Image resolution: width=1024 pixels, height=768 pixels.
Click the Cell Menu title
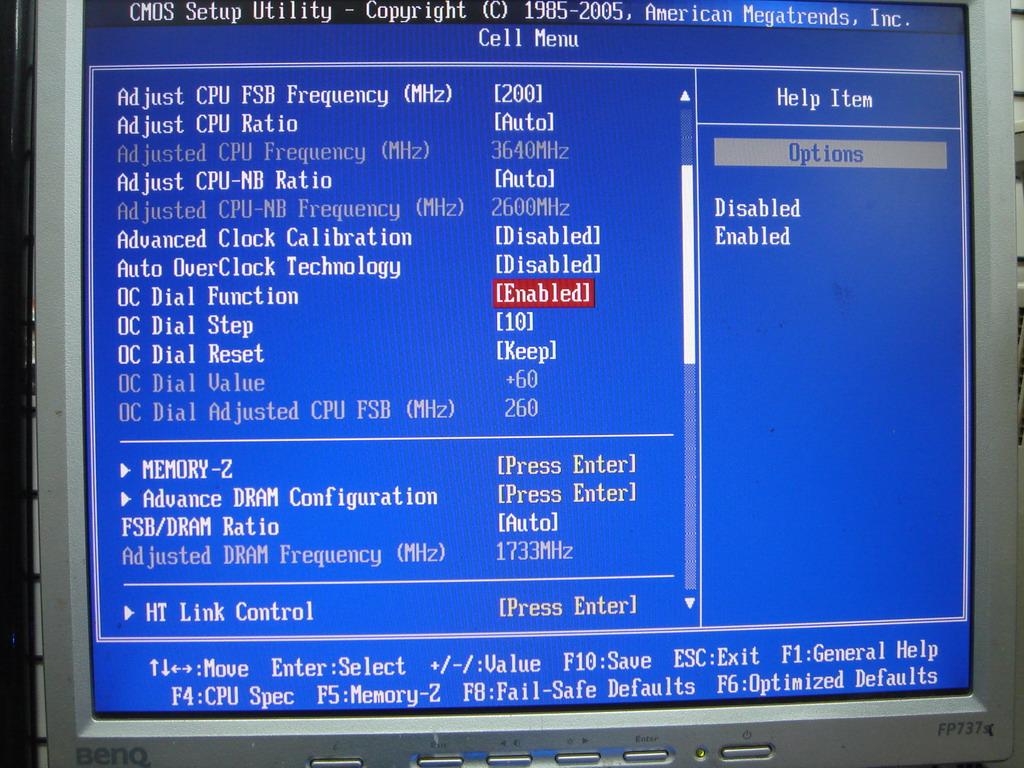point(528,39)
